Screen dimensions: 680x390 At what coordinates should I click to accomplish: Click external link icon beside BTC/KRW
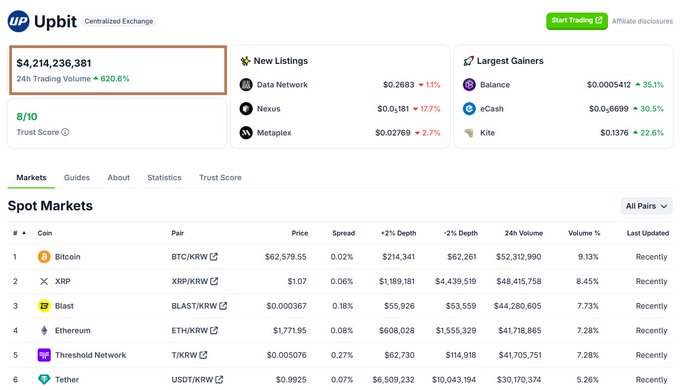point(214,256)
